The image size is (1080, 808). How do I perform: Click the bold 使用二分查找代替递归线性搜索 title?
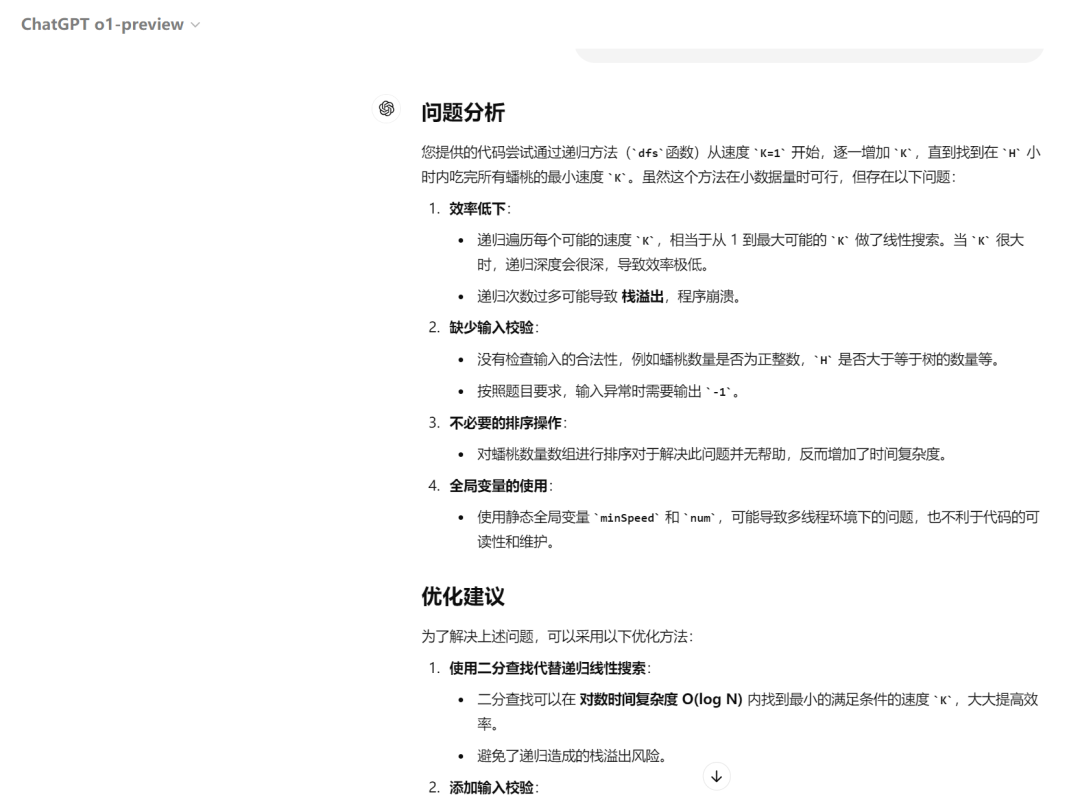point(545,667)
